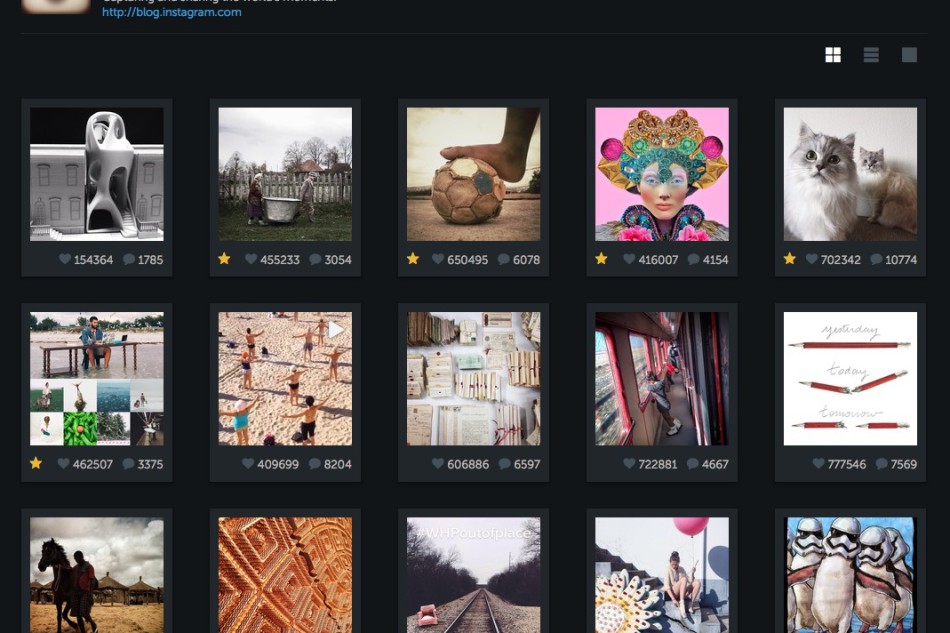The image size is (950, 633).
Task: Click the heart icon next to 606886
Action: [x=438, y=463]
